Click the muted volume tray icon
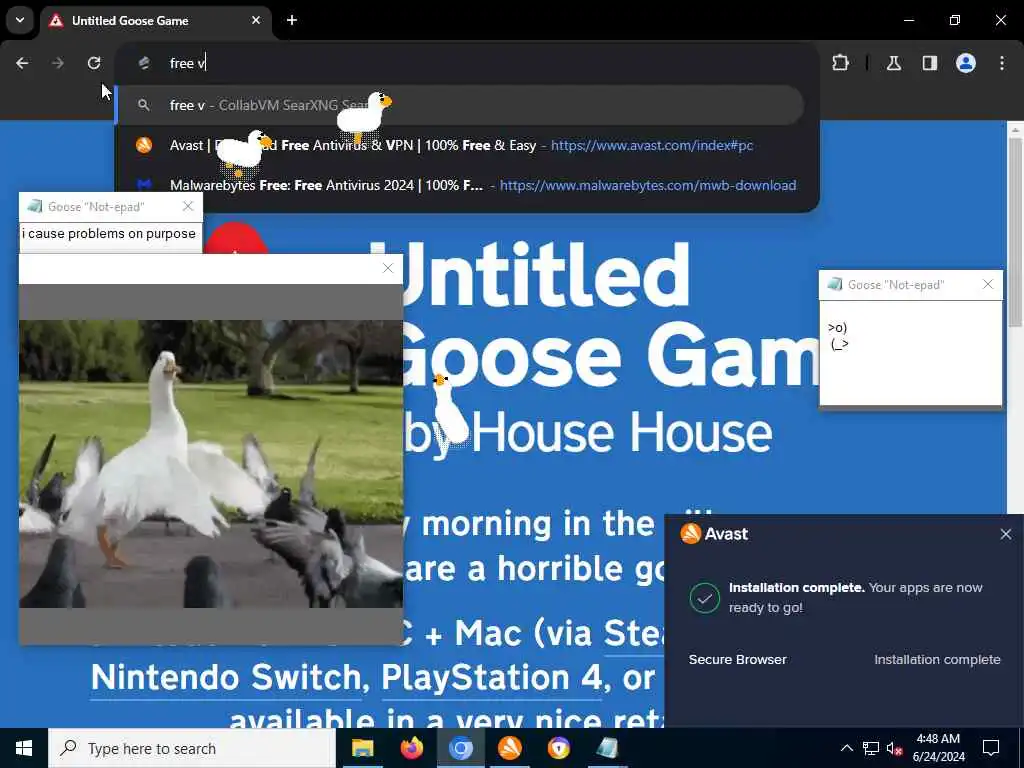 (x=895, y=749)
